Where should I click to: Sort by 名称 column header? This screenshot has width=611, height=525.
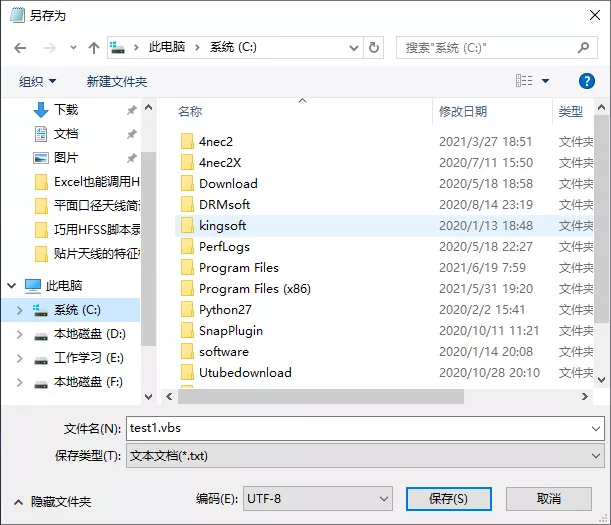coord(190,112)
